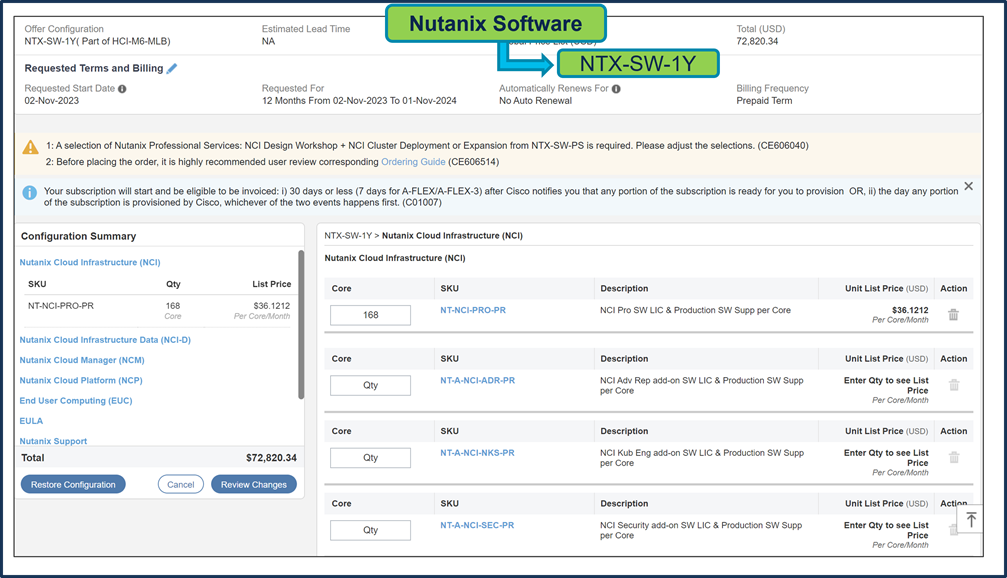Select the NCI Pro SW LIC description
Image resolution: width=1007 pixels, height=578 pixels.
695,310
